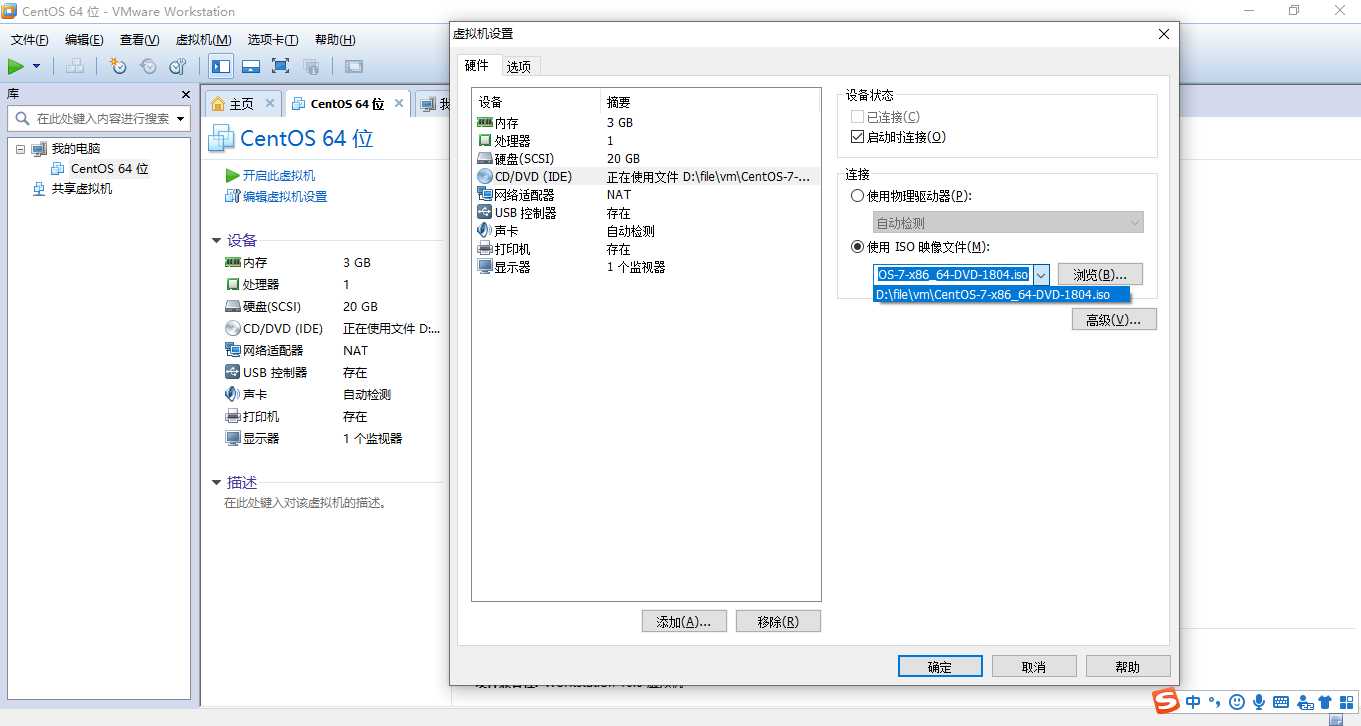
Task: Collapse the 设备 section in the main window
Action: click(x=216, y=241)
